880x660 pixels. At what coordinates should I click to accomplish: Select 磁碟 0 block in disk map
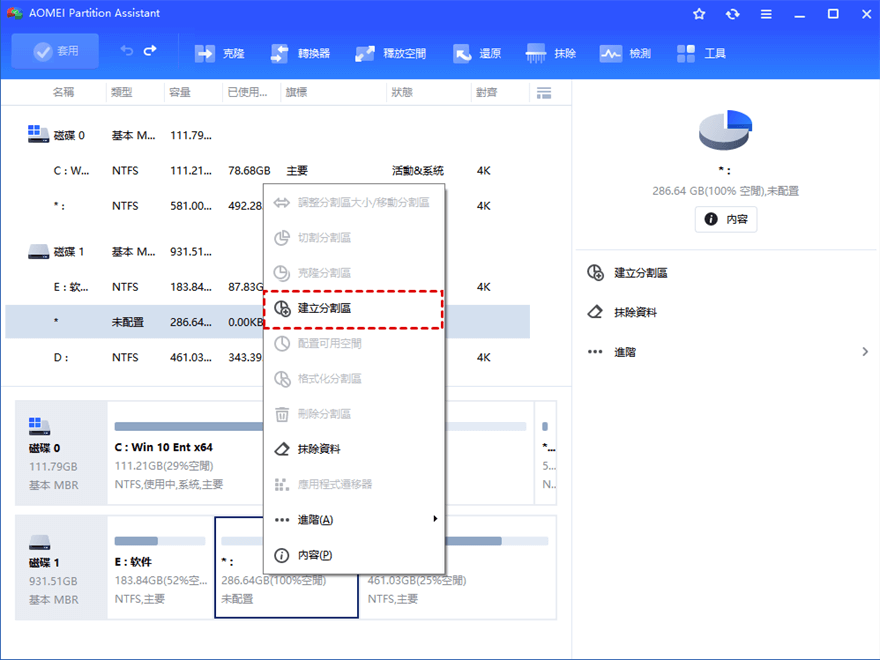click(61, 452)
